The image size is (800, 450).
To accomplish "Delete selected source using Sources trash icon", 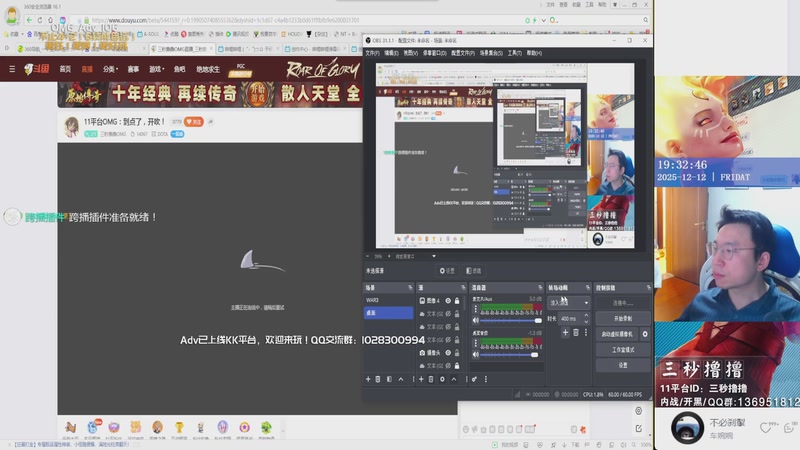I will click(x=431, y=379).
